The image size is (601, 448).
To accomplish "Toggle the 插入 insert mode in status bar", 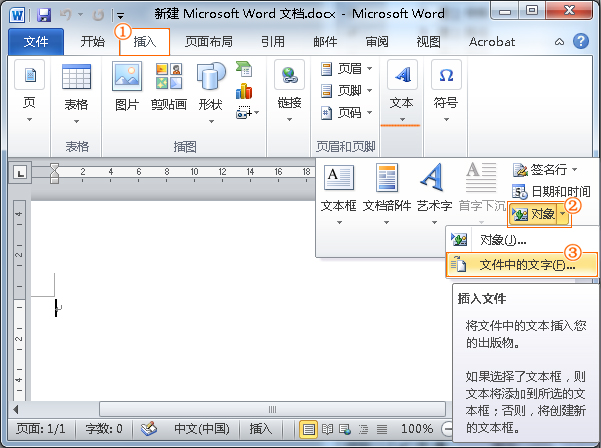I will [x=260, y=428].
